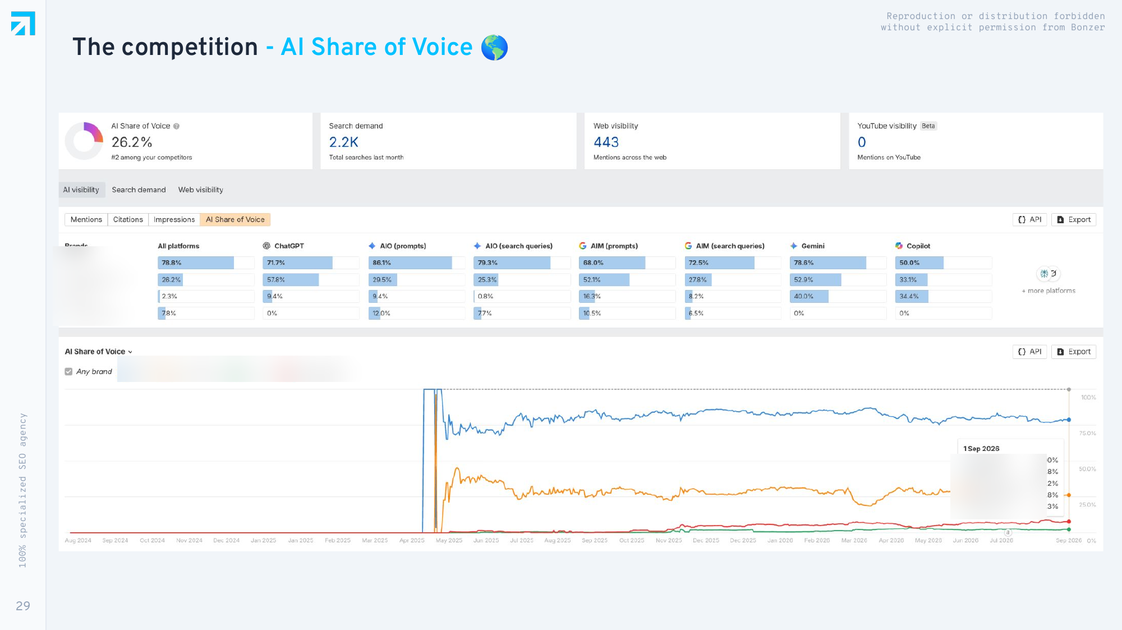Expand the AI Share of Voice chart dropdown
This screenshot has width=1122, height=630.
click(x=99, y=352)
